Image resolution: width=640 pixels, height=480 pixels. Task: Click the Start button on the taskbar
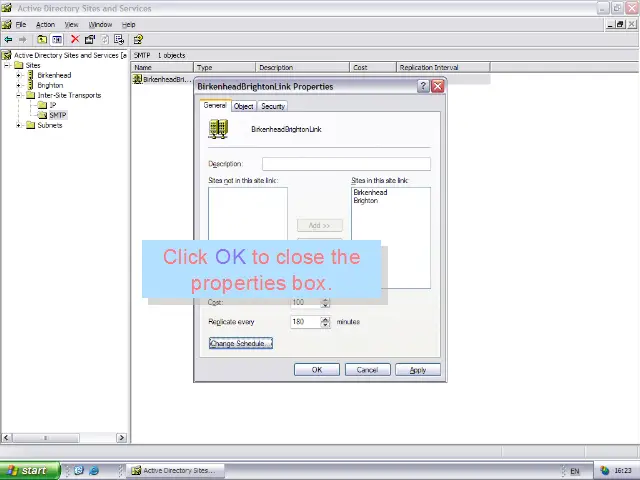coord(30,471)
